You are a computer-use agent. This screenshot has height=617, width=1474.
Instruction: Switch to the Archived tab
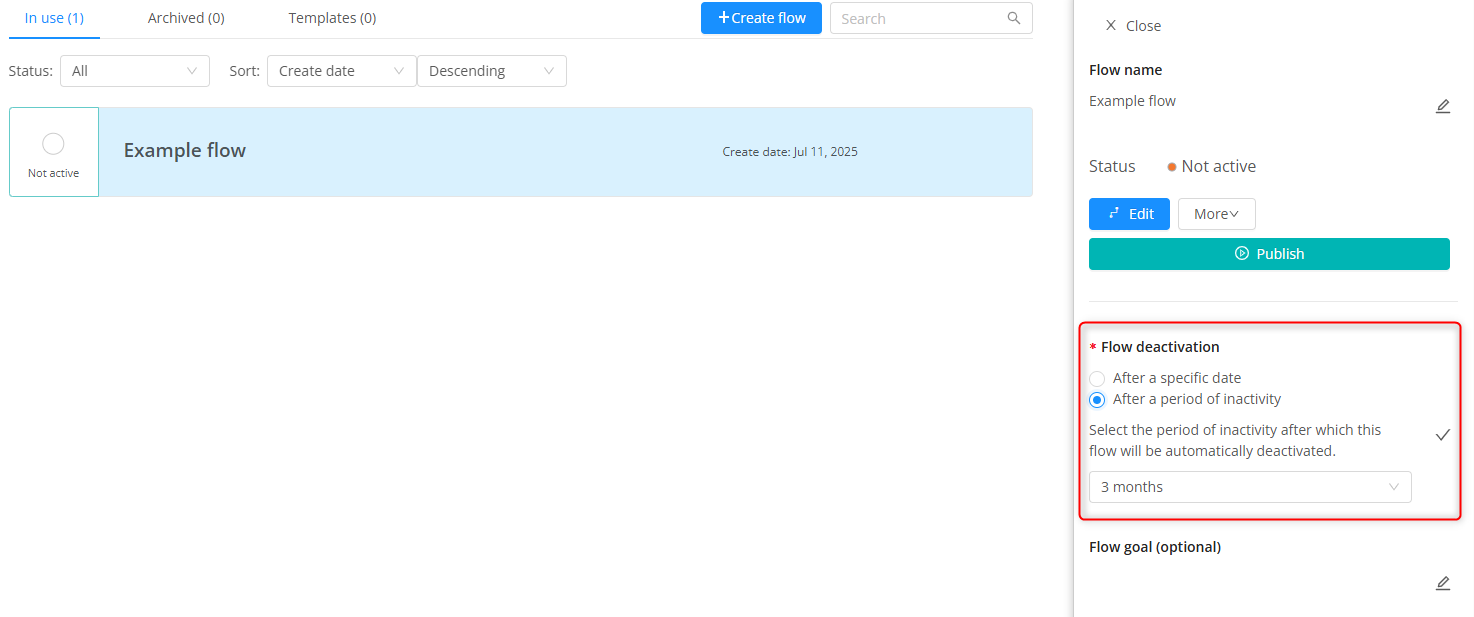(x=186, y=18)
